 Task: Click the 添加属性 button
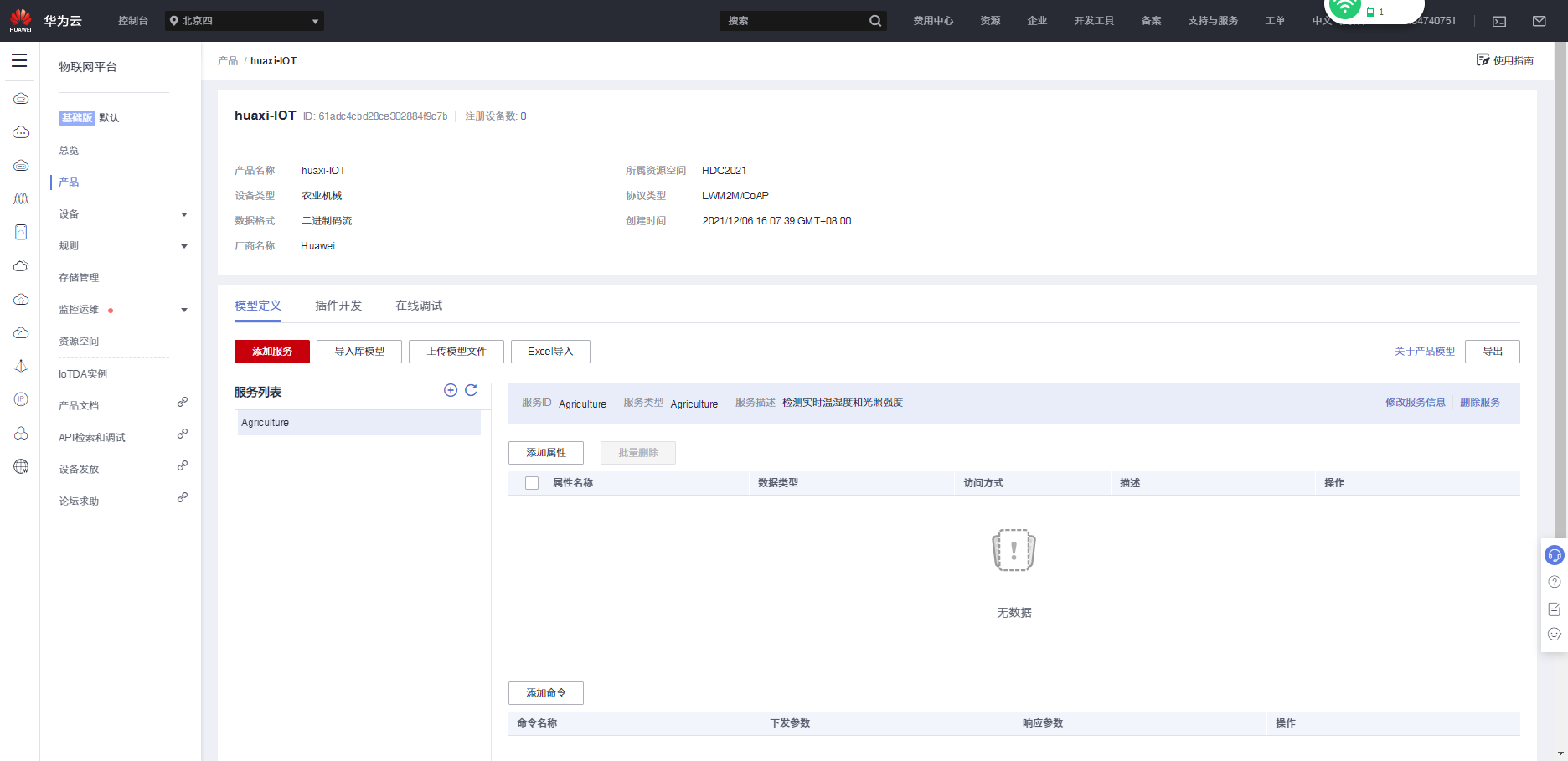546,453
